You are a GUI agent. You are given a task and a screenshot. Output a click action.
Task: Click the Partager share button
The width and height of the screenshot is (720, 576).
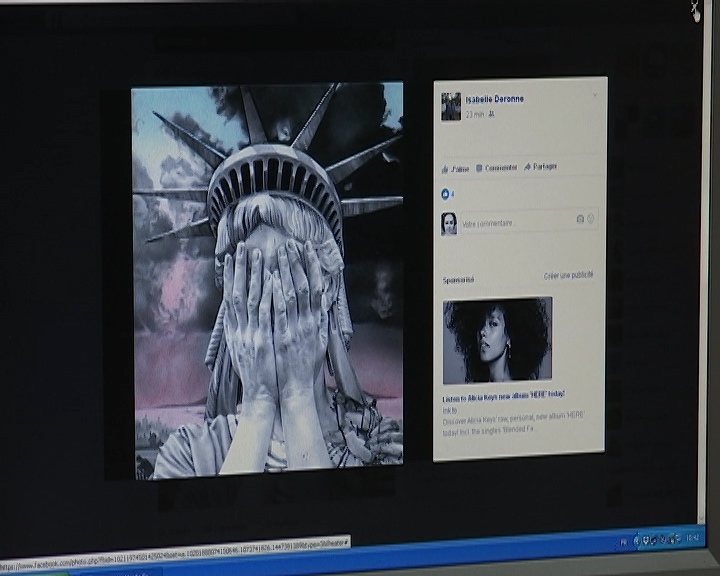click(x=540, y=166)
